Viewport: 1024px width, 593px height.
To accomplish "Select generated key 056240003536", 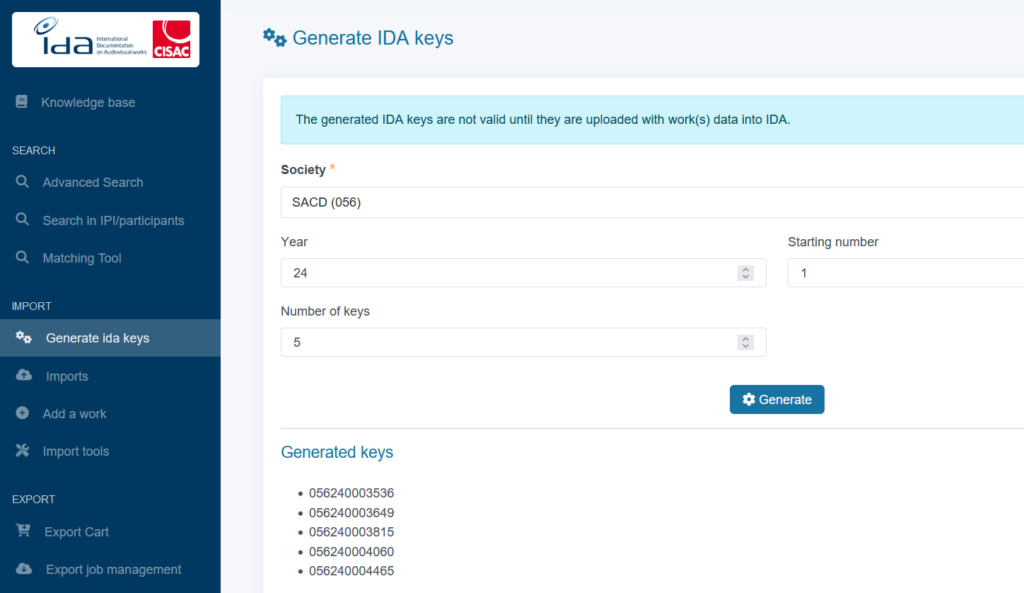I will (x=351, y=493).
